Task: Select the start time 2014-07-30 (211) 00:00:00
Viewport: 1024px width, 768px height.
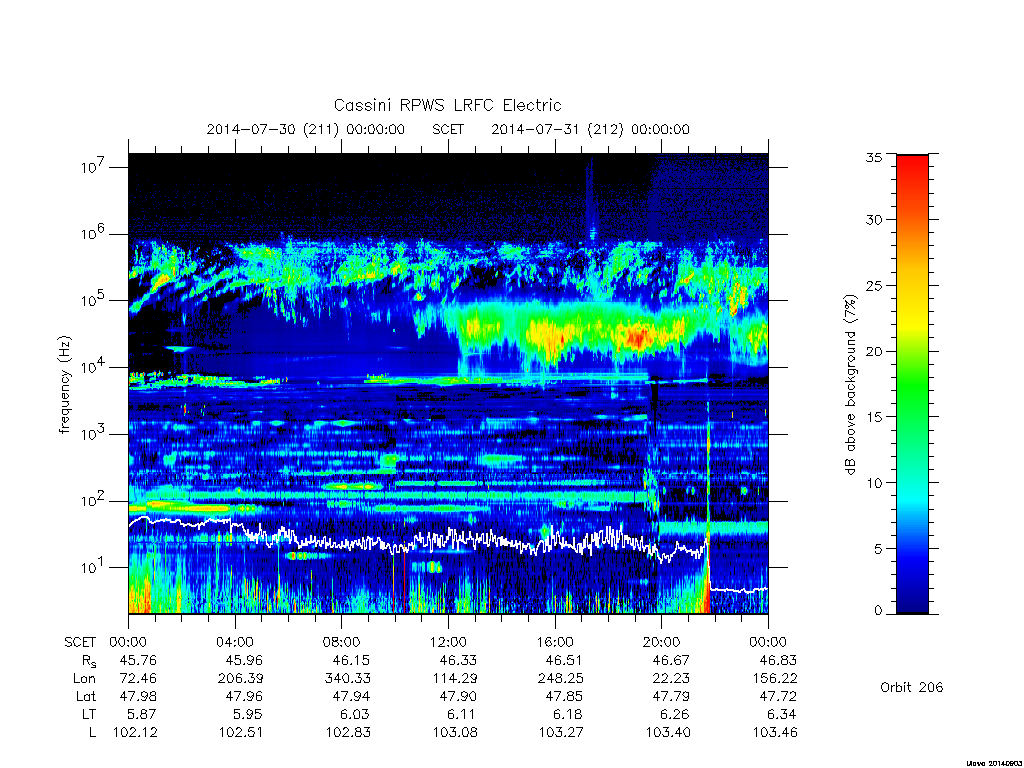Action: pos(306,129)
